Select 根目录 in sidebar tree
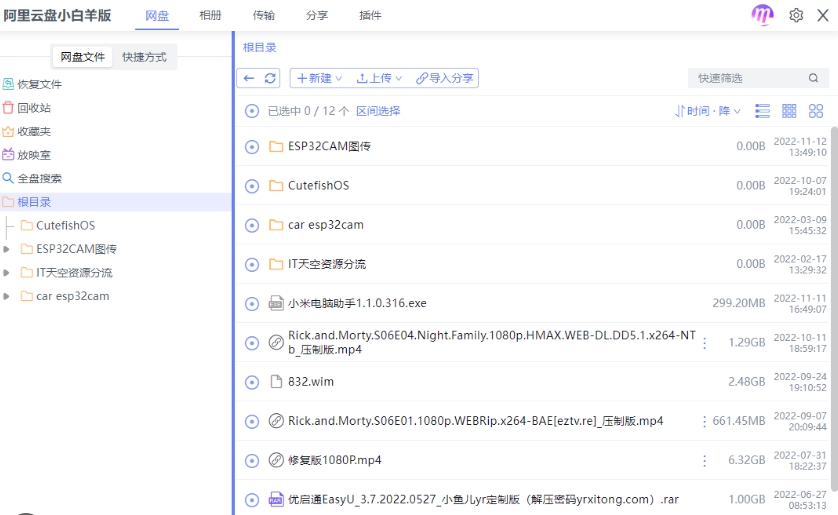The height and width of the screenshot is (515, 838). [x=115, y=202]
